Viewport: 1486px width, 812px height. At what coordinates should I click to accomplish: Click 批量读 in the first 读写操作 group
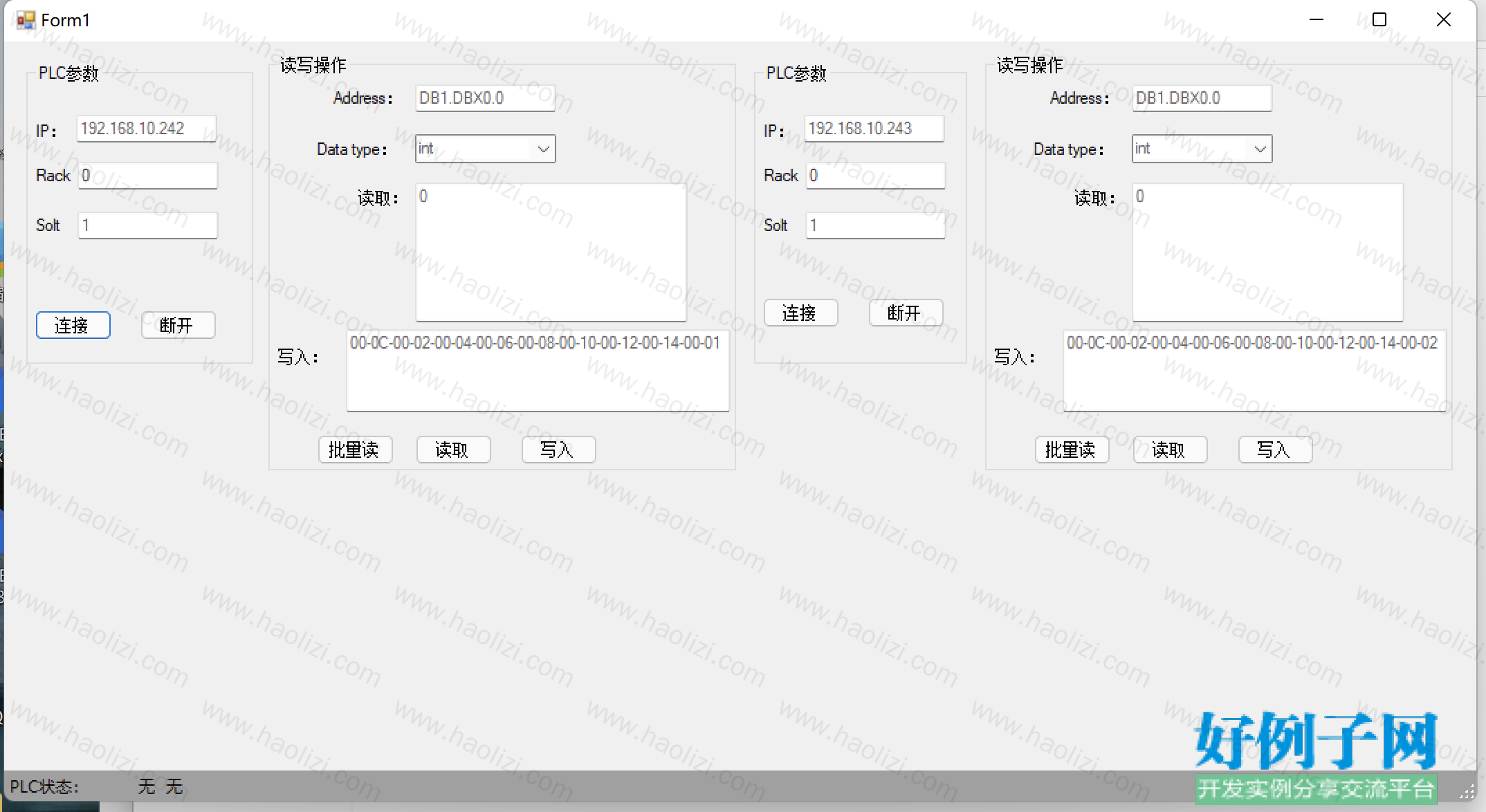pos(355,450)
